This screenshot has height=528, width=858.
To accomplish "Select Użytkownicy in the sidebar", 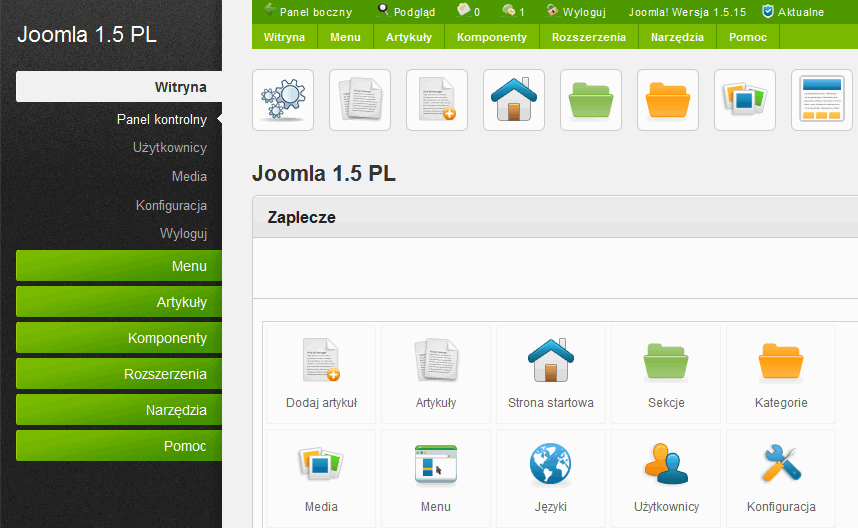I will pos(169,148).
